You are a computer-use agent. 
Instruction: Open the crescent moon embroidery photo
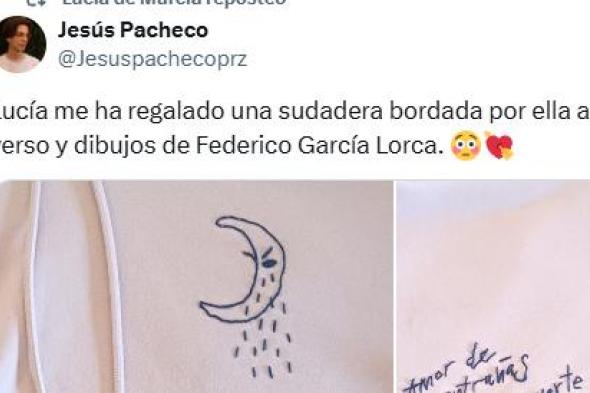pos(196,287)
